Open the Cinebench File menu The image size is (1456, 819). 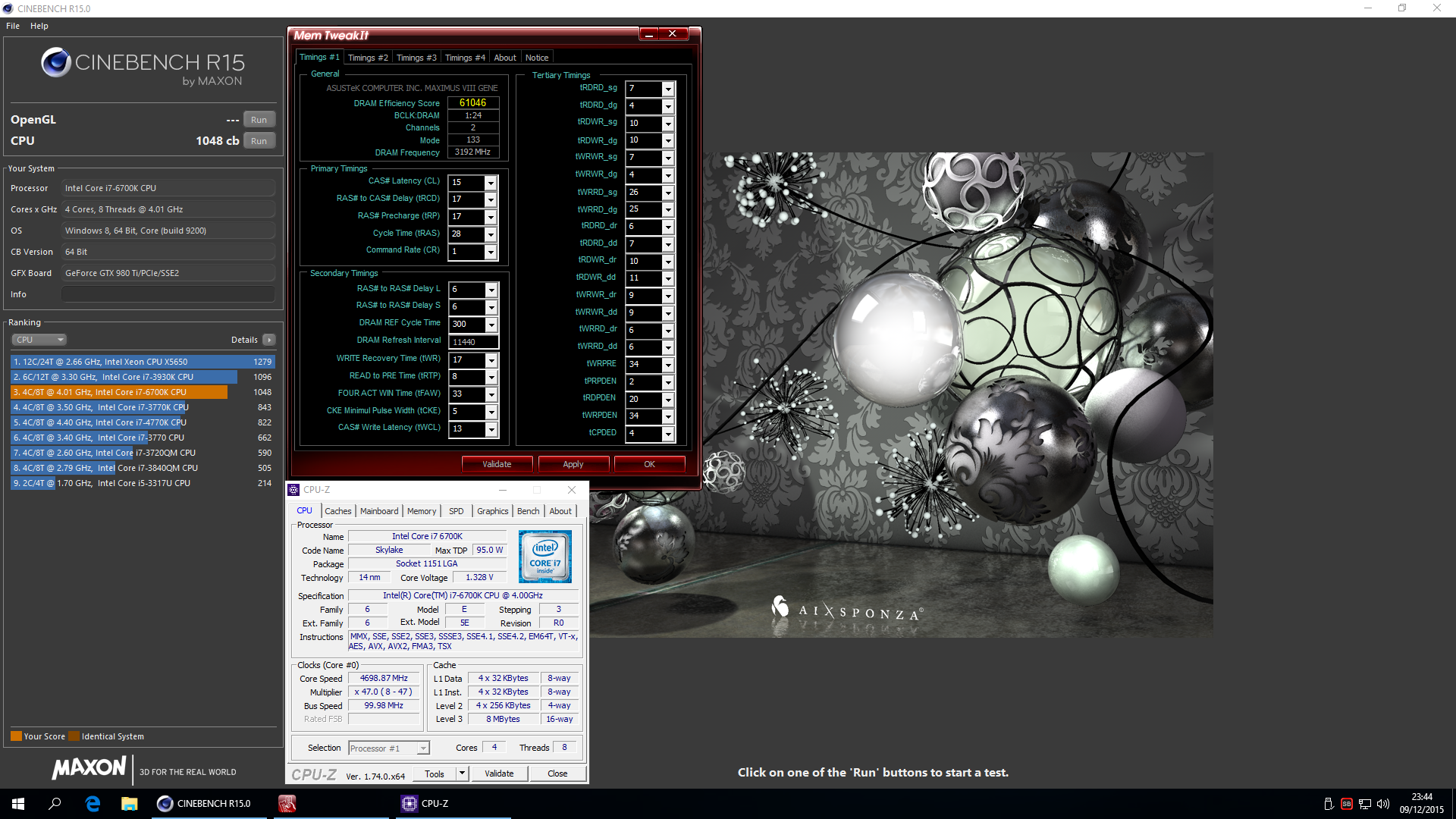coord(13,26)
